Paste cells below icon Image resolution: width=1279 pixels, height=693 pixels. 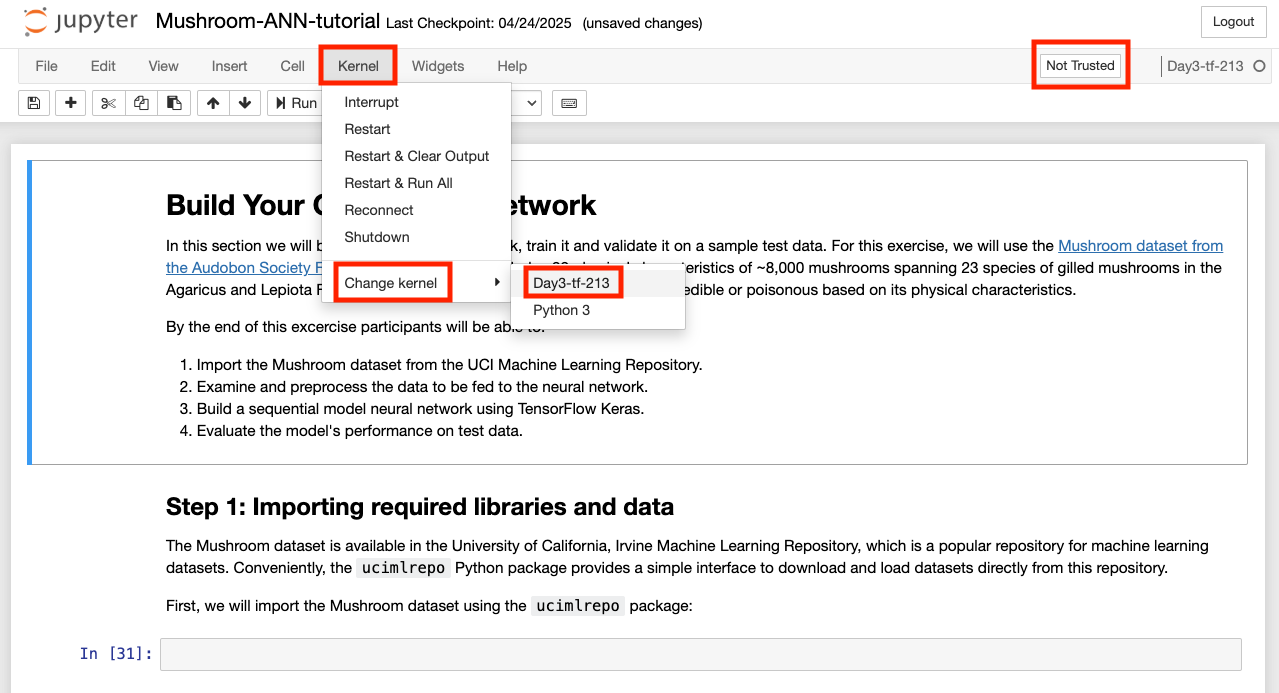174,103
